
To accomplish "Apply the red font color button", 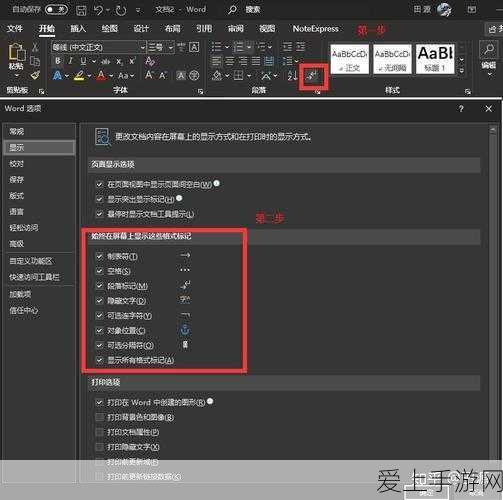I will point(101,76).
